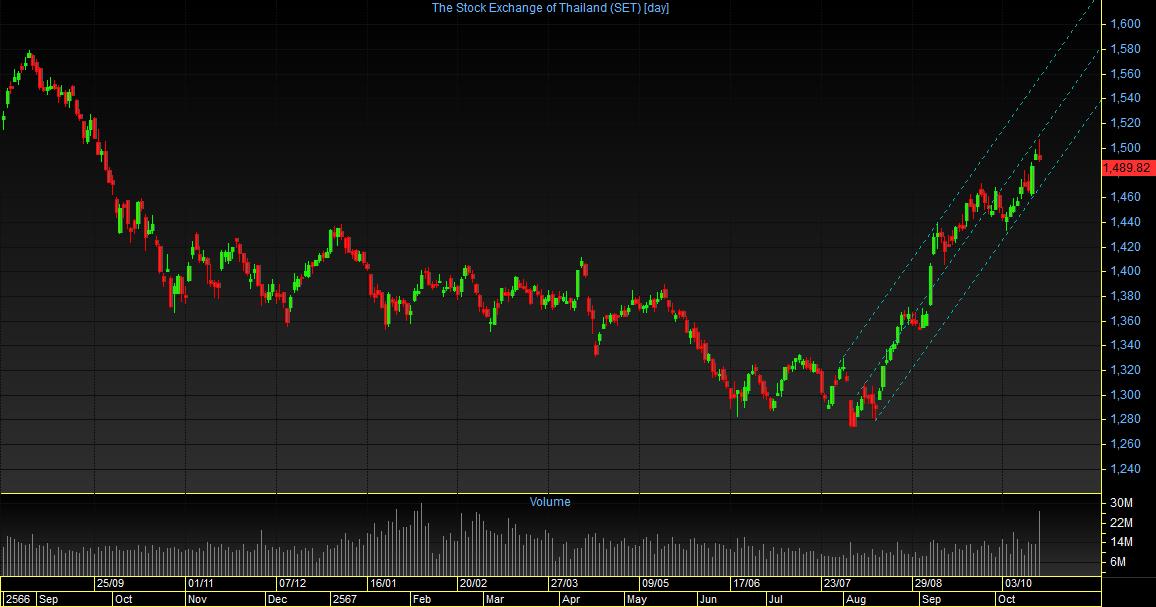This screenshot has height=607, width=1156.
Task: Pick the 1,240 price axis value
Action: [x=1125, y=469]
